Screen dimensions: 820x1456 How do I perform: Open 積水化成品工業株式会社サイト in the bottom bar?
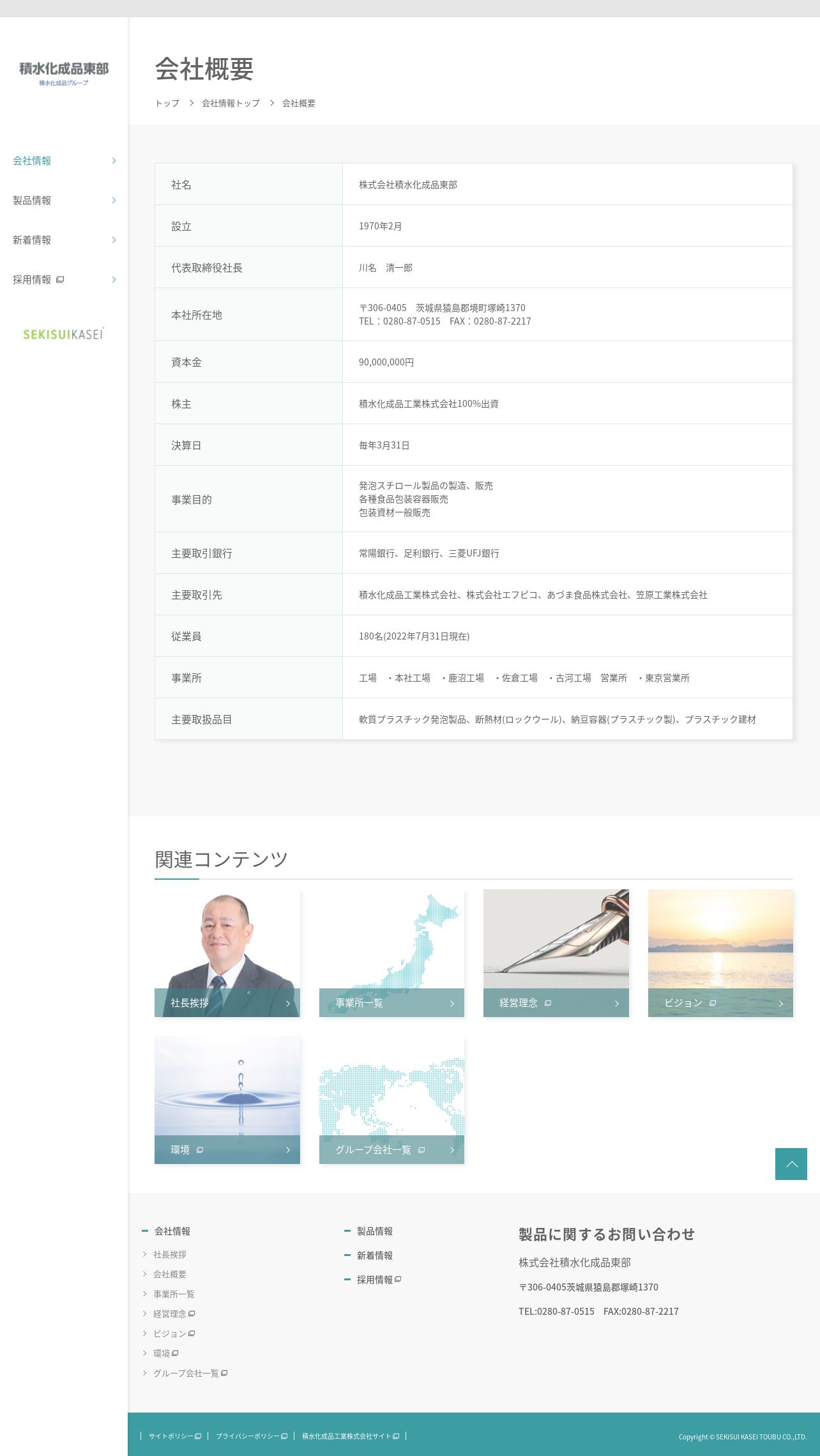[346, 1436]
